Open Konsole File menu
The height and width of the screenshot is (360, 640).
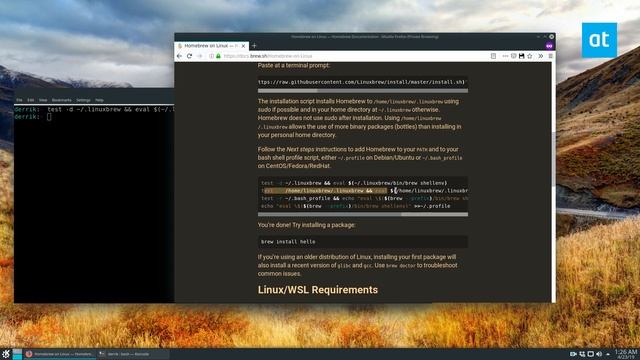20,100
